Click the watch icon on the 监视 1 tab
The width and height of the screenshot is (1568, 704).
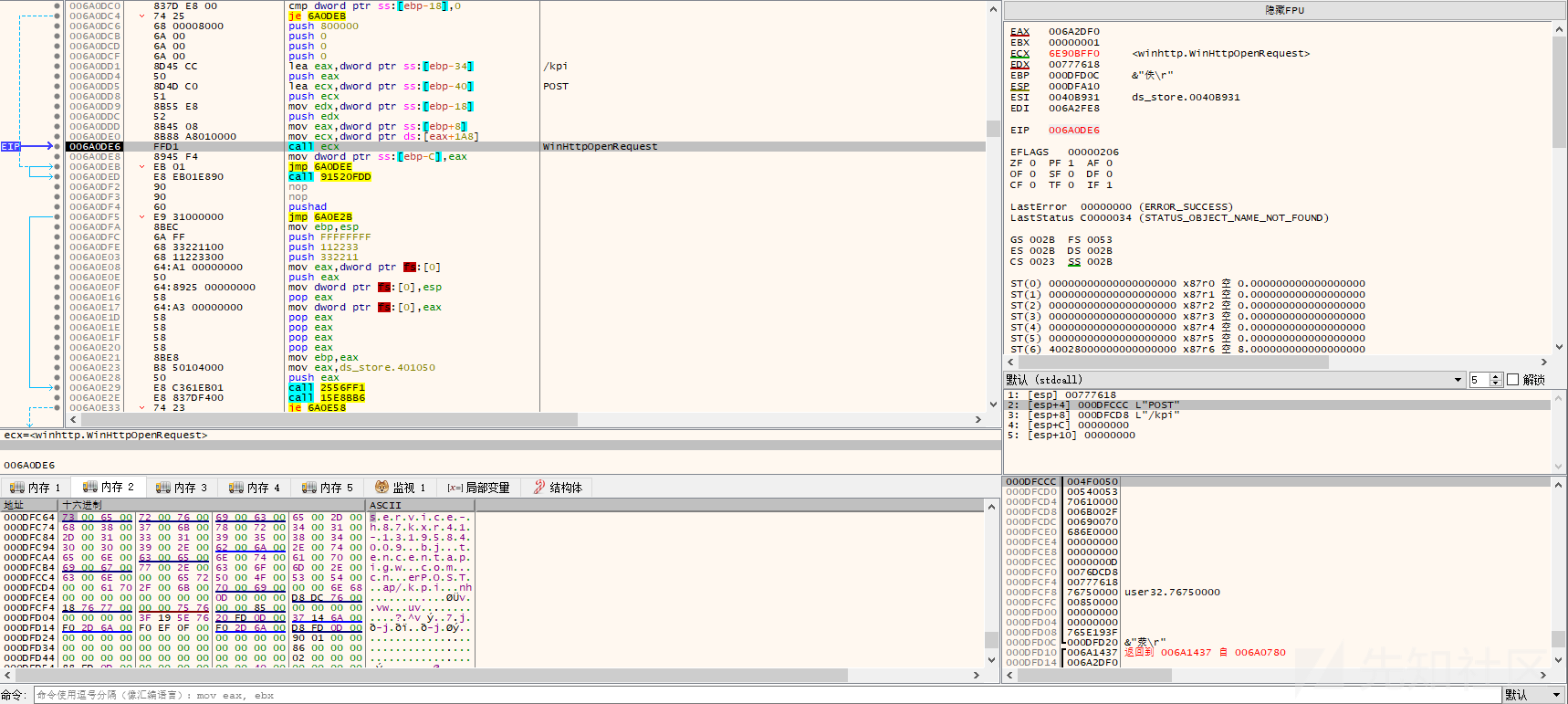[382, 488]
